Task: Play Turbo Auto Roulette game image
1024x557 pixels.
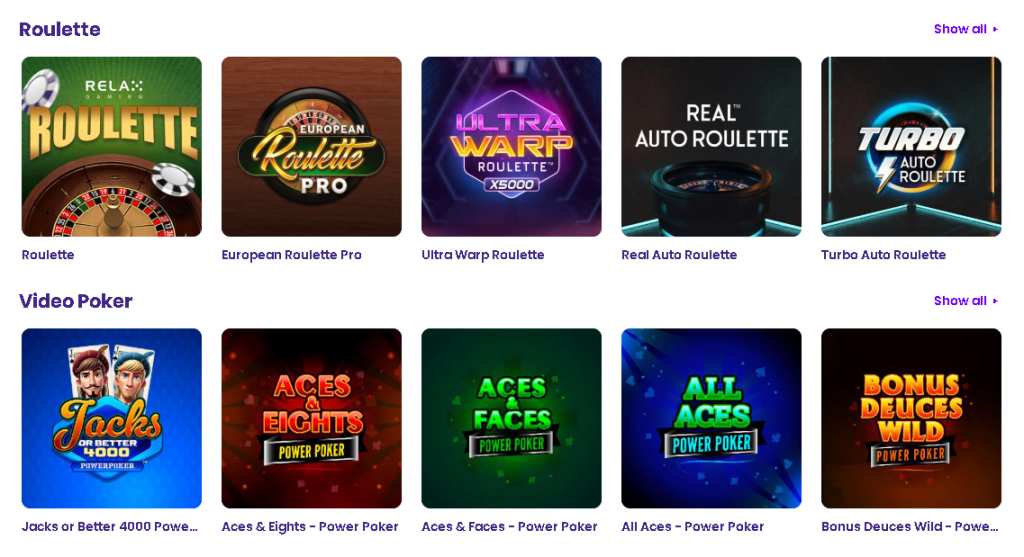Action: click(x=911, y=146)
